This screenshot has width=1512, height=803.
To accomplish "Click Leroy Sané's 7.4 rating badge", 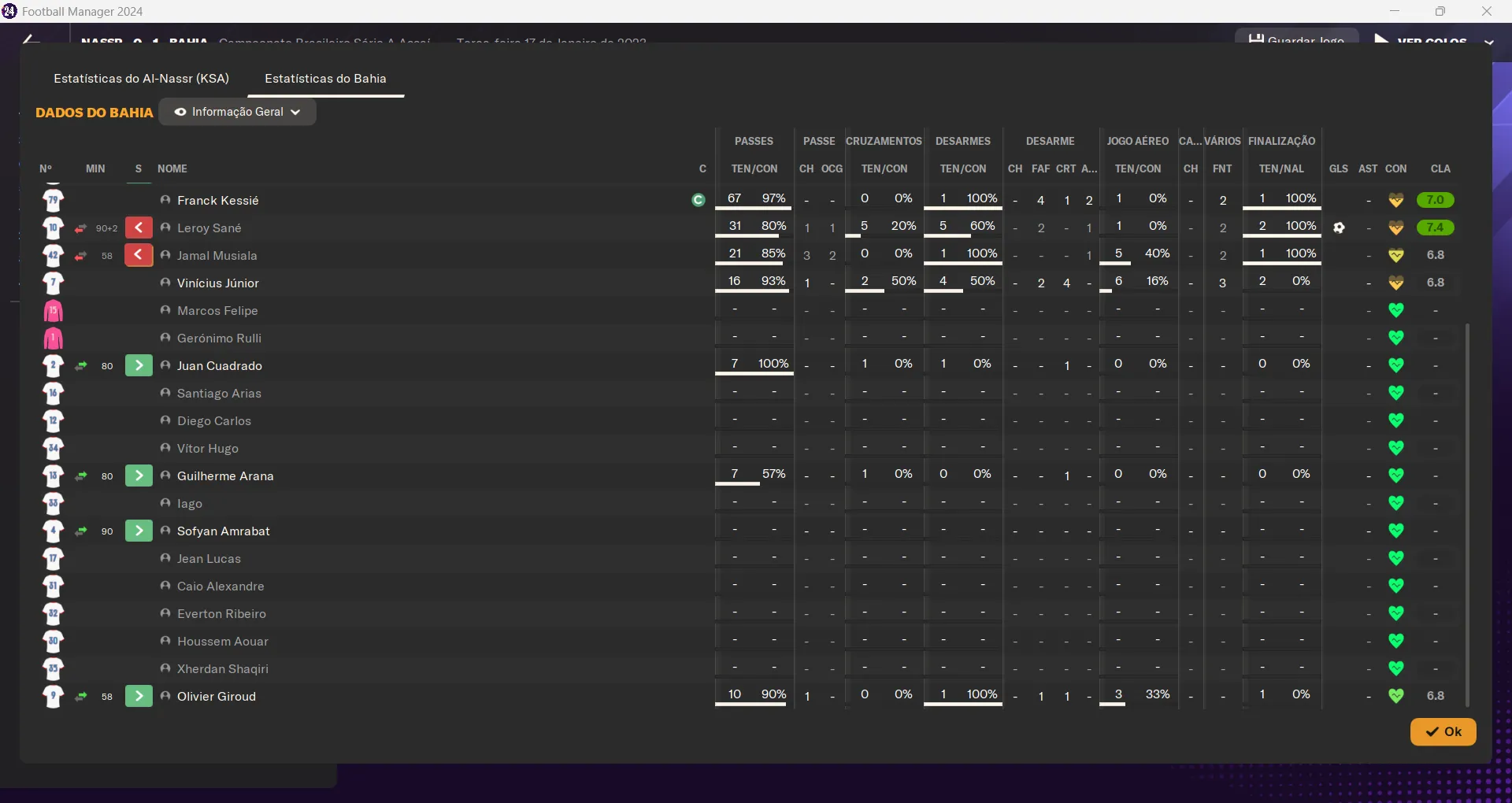I will (x=1435, y=228).
